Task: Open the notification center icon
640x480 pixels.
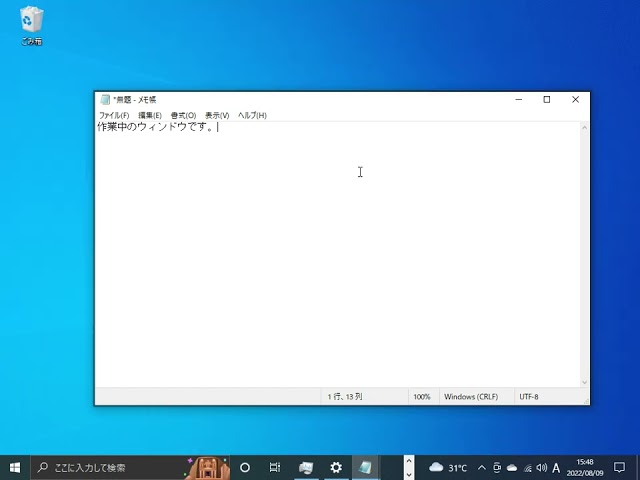Action: [620, 467]
